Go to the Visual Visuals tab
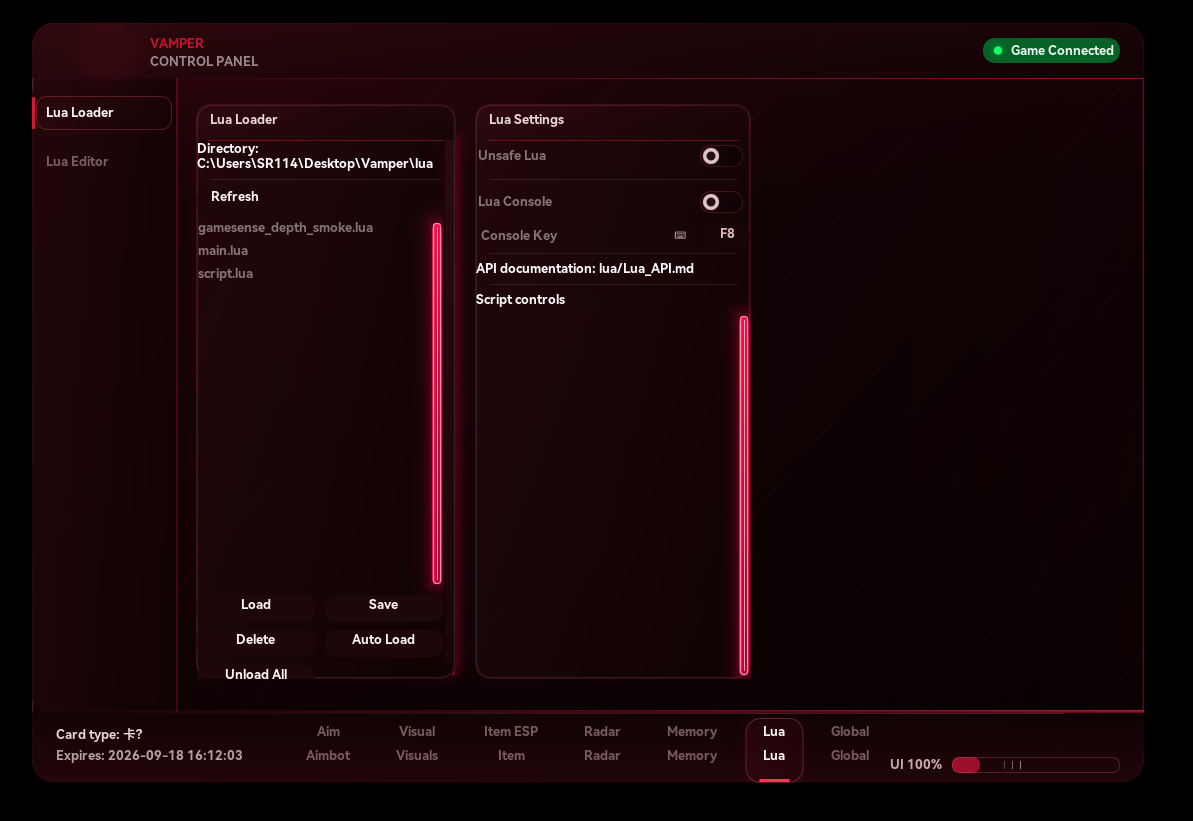This screenshot has width=1193, height=821. tap(417, 743)
